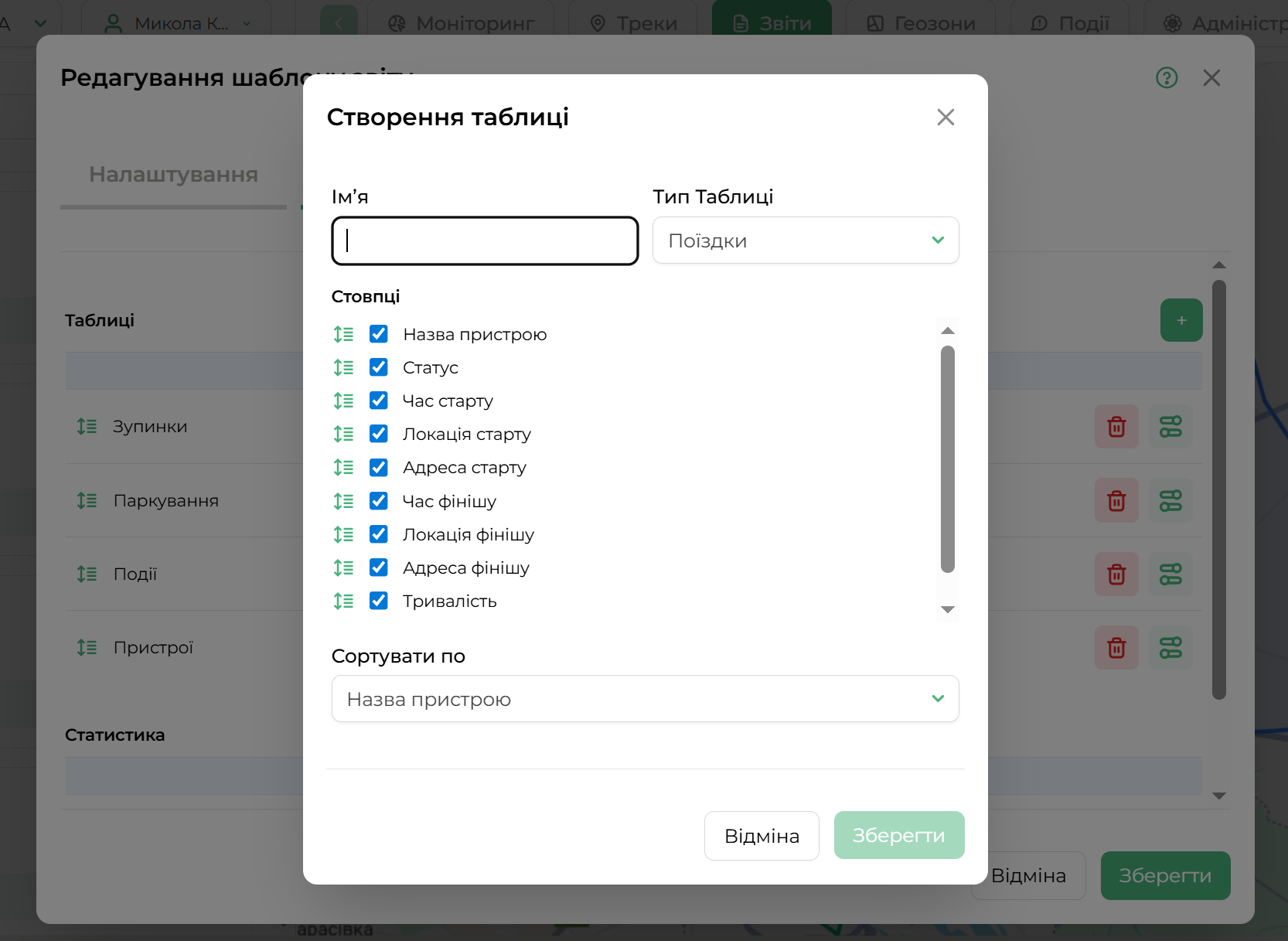Image resolution: width=1288 pixels, height=941 pixels.
Task: Switch to the Моніторинг tab
Action: (x=461, y=23)
